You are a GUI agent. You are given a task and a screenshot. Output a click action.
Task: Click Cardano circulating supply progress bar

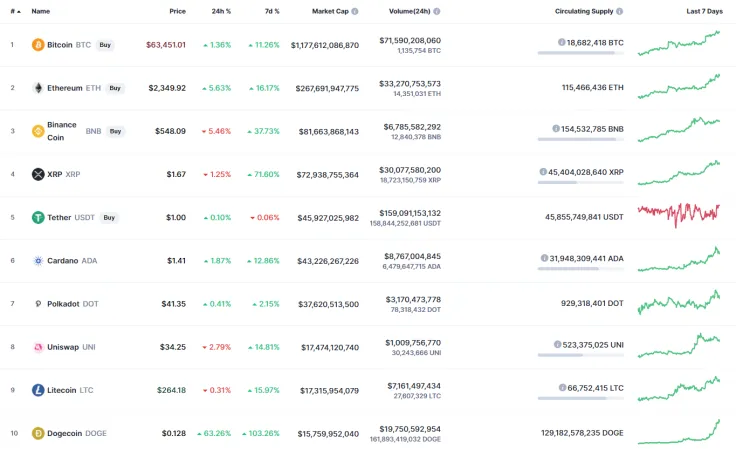(581, 269)
